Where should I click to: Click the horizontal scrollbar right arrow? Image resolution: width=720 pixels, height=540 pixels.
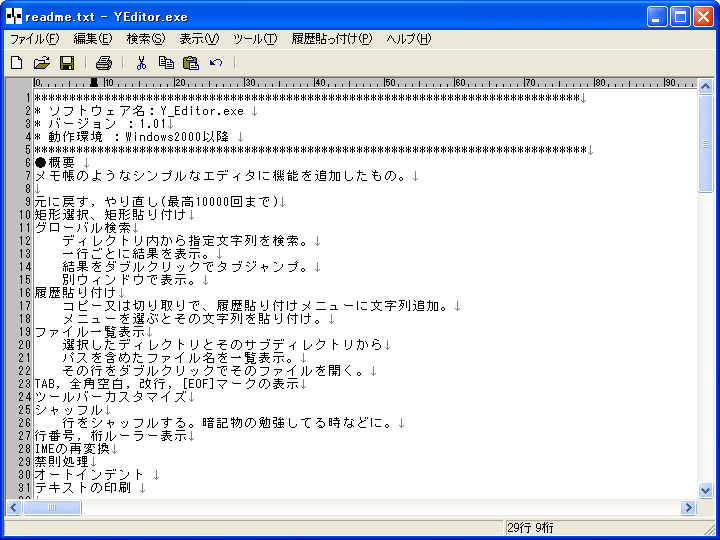pyautogui.click(x=688, y=507)
